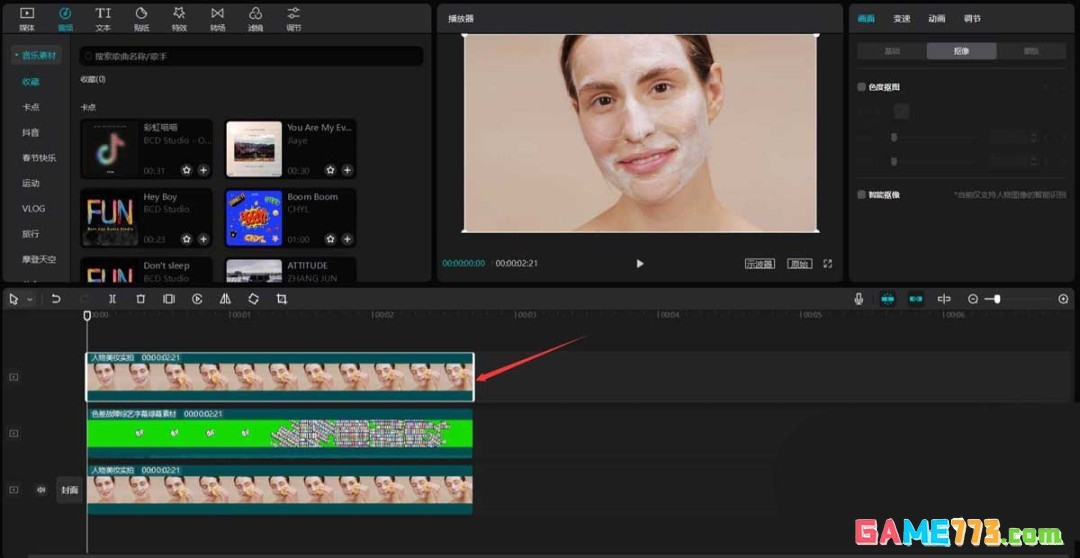This screenshot has height=558, width=1080.
Task: Play the video in the player
Action: (640, 264)
